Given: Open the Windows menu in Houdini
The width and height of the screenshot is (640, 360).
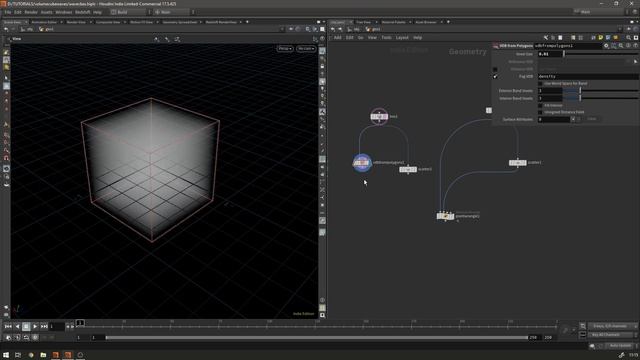Looking at the screenshot, I should tap(64, 12).
